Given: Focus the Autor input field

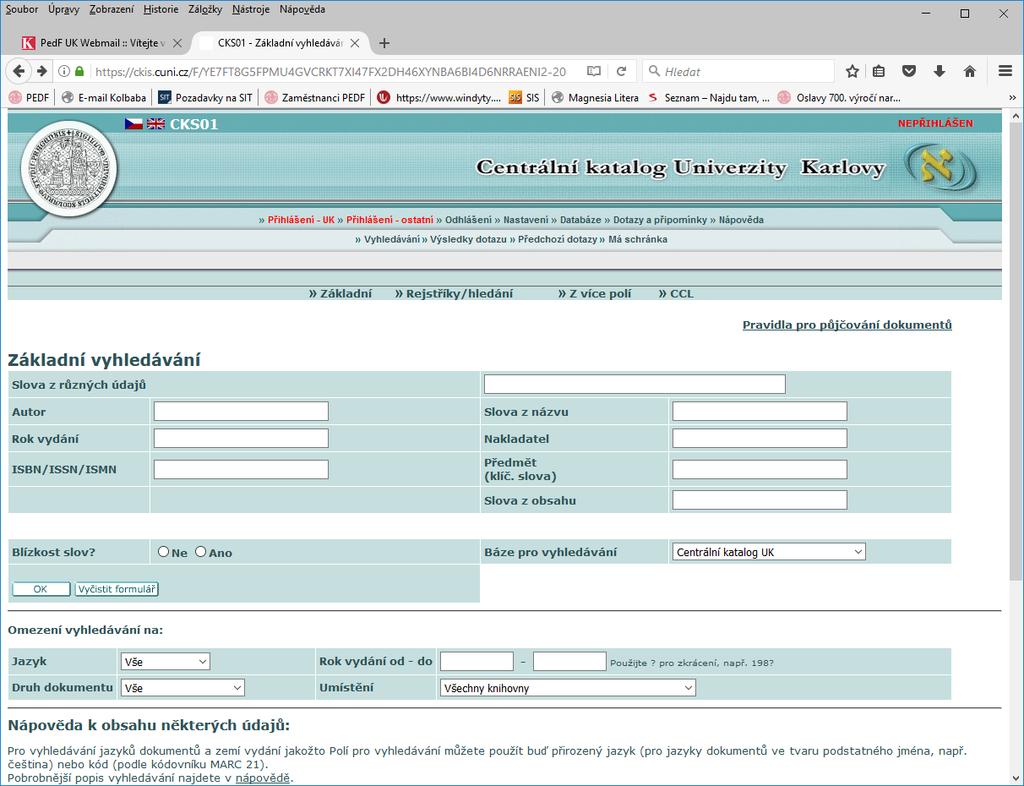Looking at the screenshot, I should [241, 411].
